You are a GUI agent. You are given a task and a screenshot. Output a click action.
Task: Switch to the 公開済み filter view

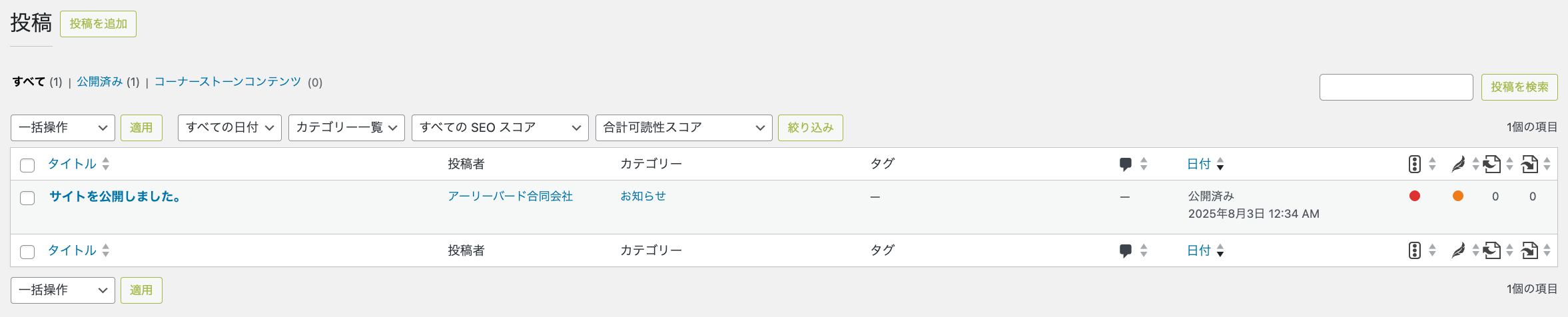(x=99, y=82)
